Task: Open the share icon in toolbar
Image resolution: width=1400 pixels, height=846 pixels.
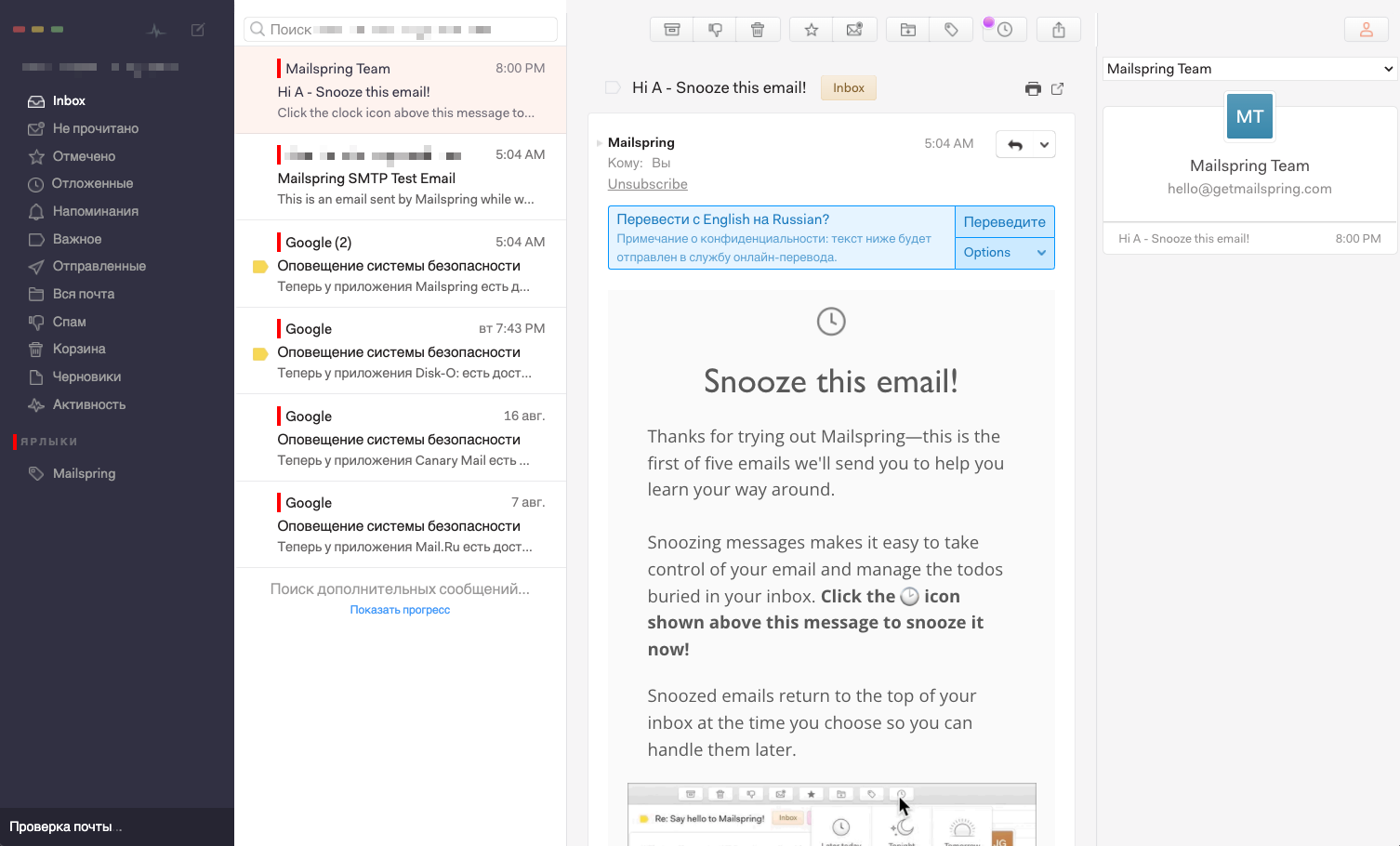Action: click(1059, 30)
